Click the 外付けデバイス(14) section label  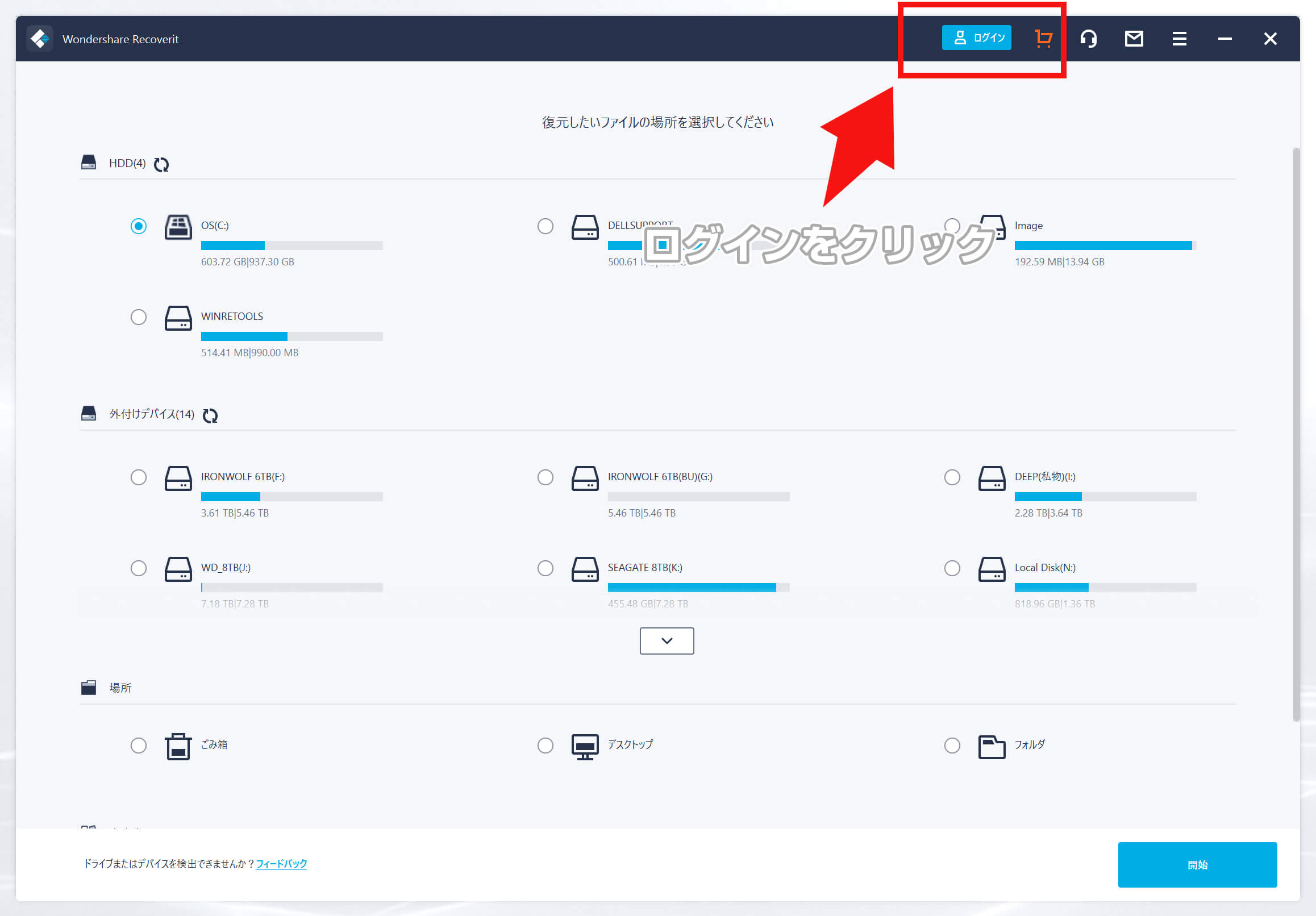152,414
